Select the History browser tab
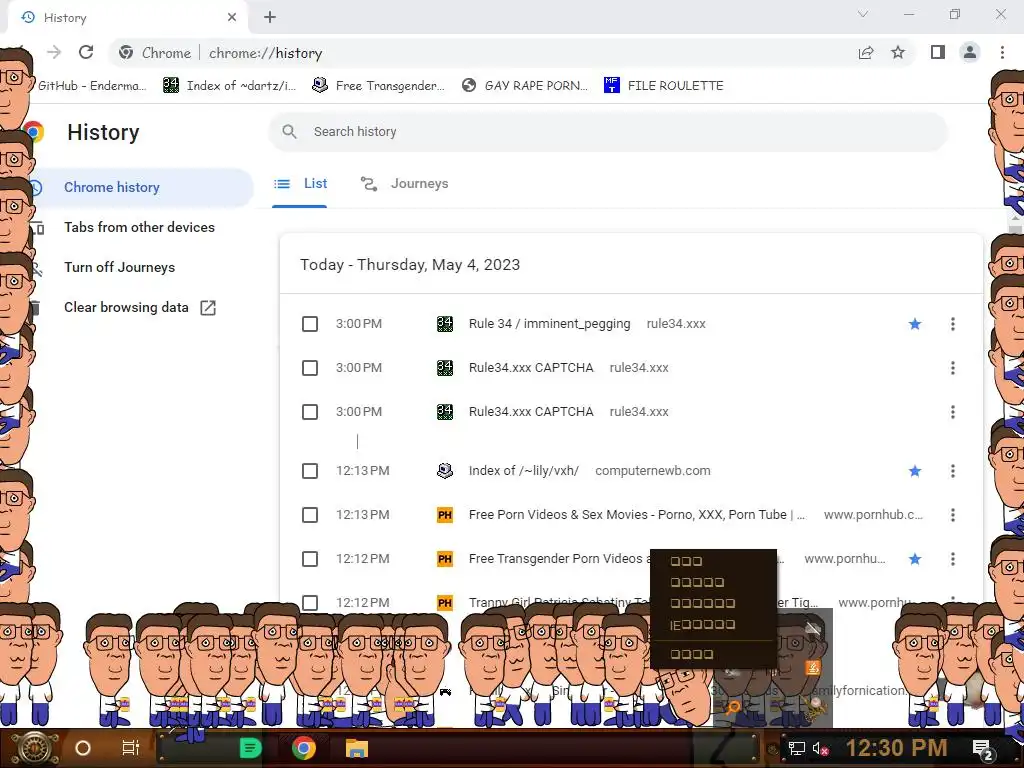The width and height of the screenshot is (1024, 768). point(127,18)
